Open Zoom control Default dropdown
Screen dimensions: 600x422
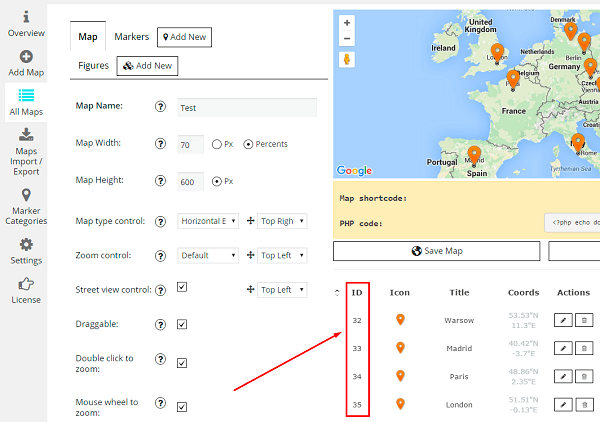(208, 256)
